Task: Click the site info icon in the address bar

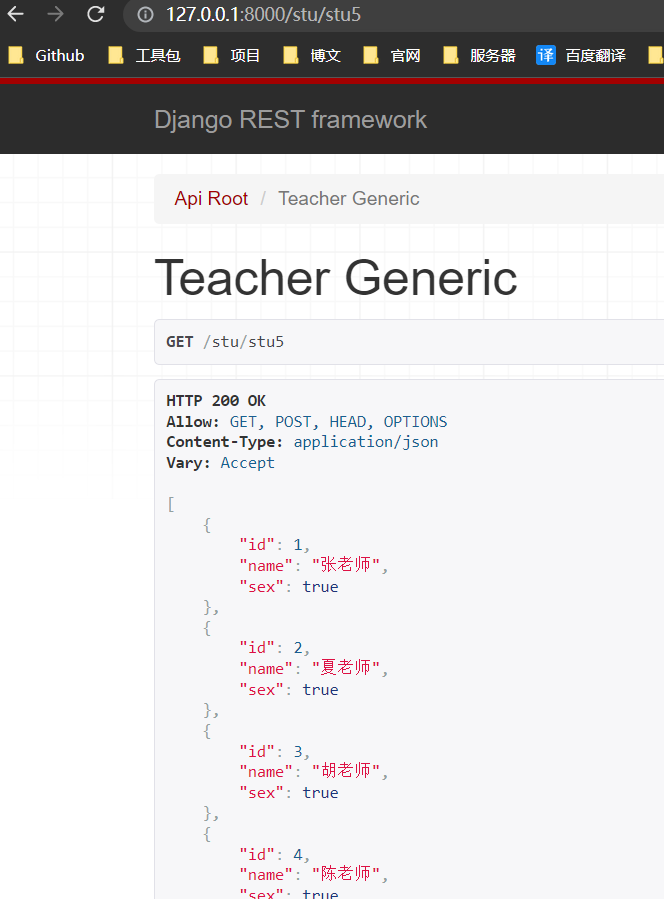Action: tap(146, 14)
